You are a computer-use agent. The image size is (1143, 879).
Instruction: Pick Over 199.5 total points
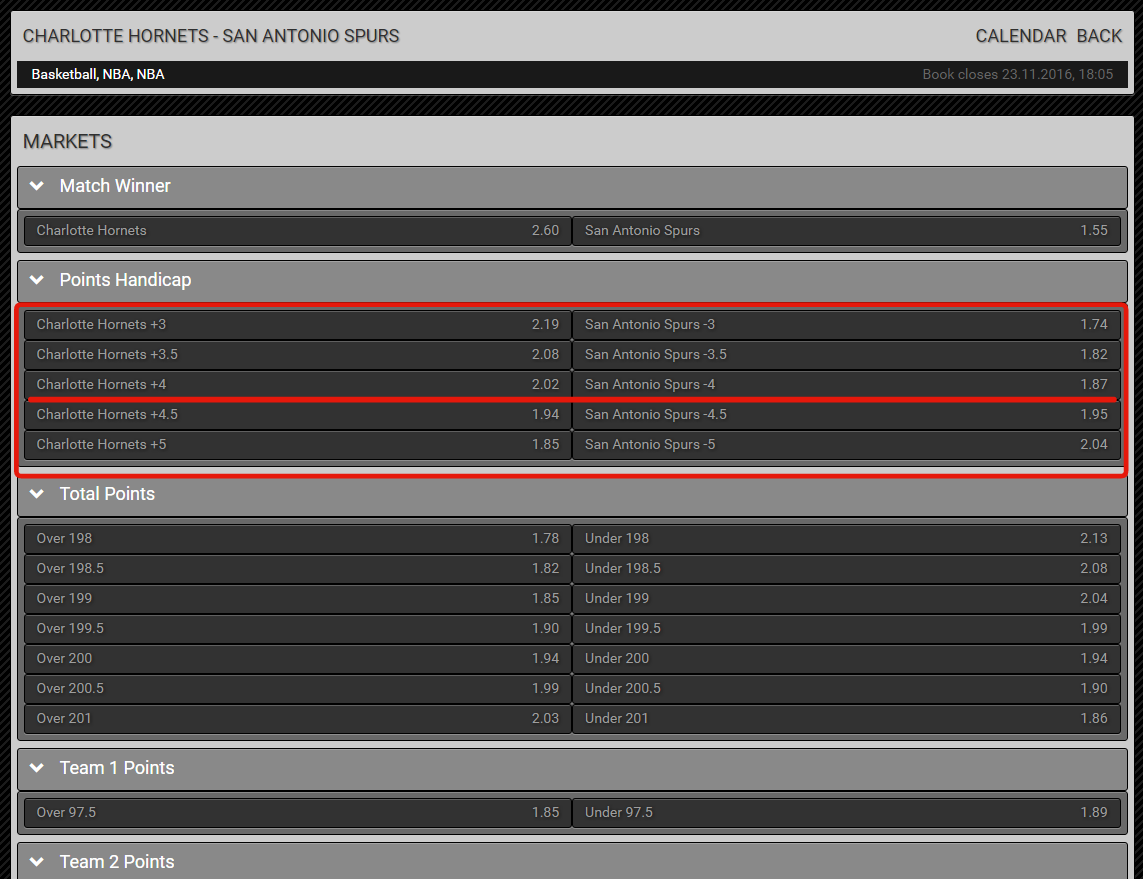297,628
